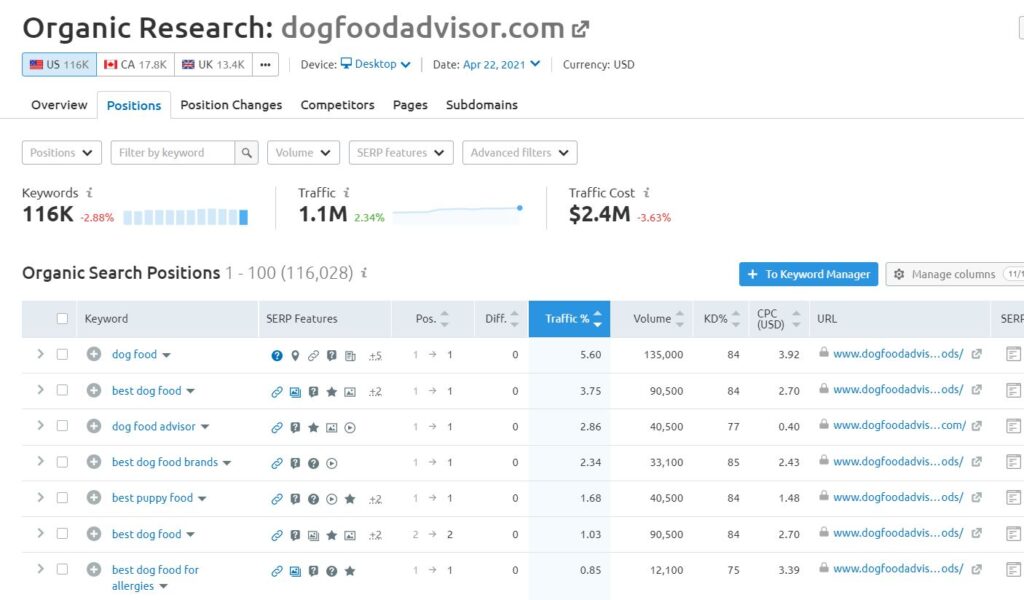
Task: Click SERP snapshot icon in 'best dog food brands' row
Action: click(x=1013, y=462)
